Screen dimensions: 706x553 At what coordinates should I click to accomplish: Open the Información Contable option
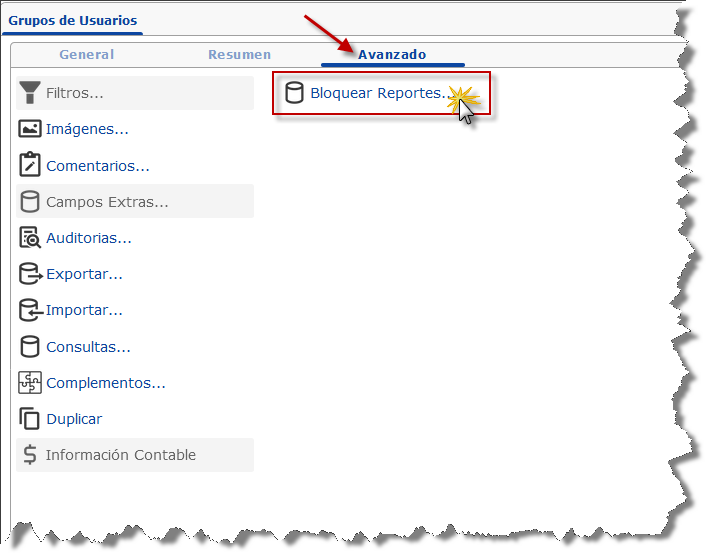tap(121, 455)
